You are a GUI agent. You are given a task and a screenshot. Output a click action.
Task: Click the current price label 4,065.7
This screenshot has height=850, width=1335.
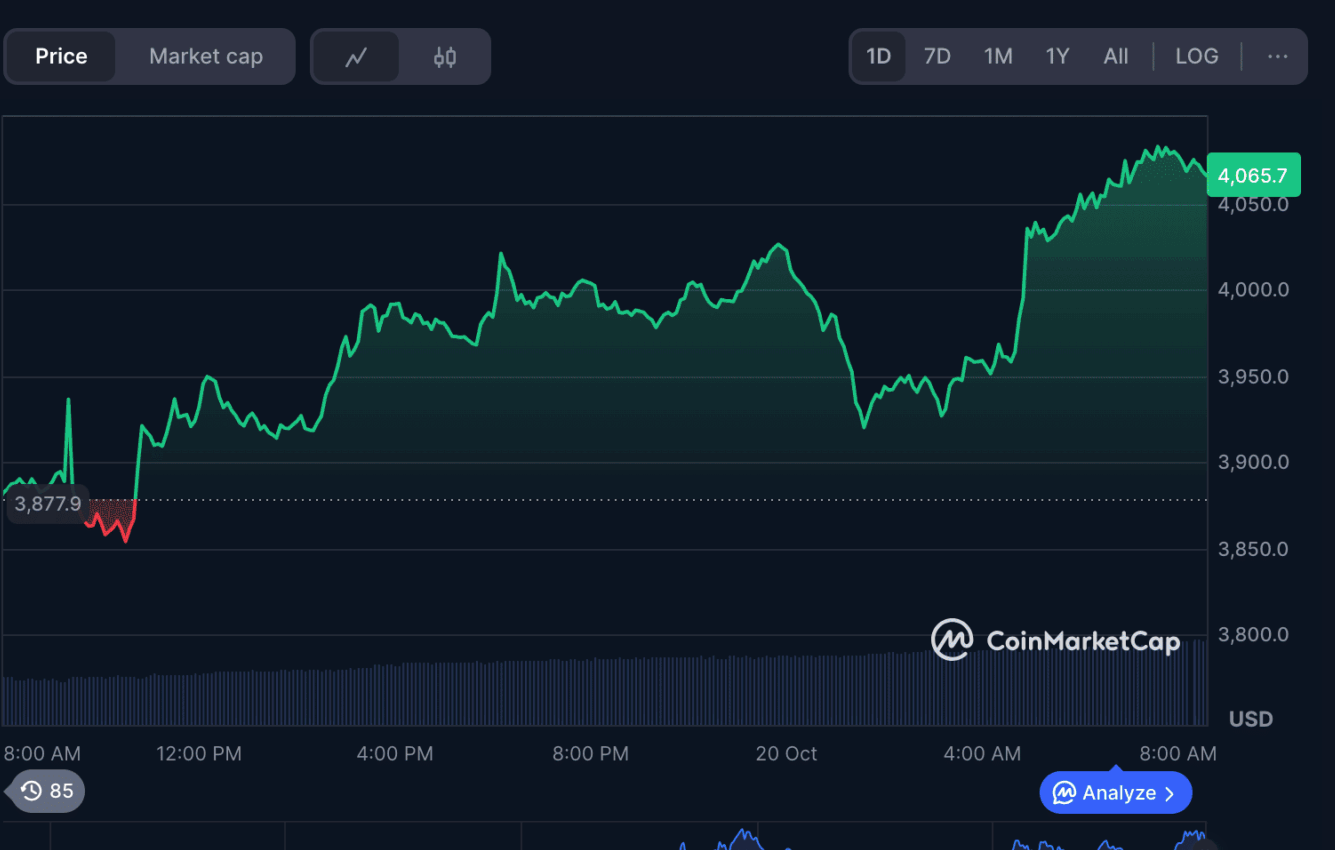pos(1253,176)
